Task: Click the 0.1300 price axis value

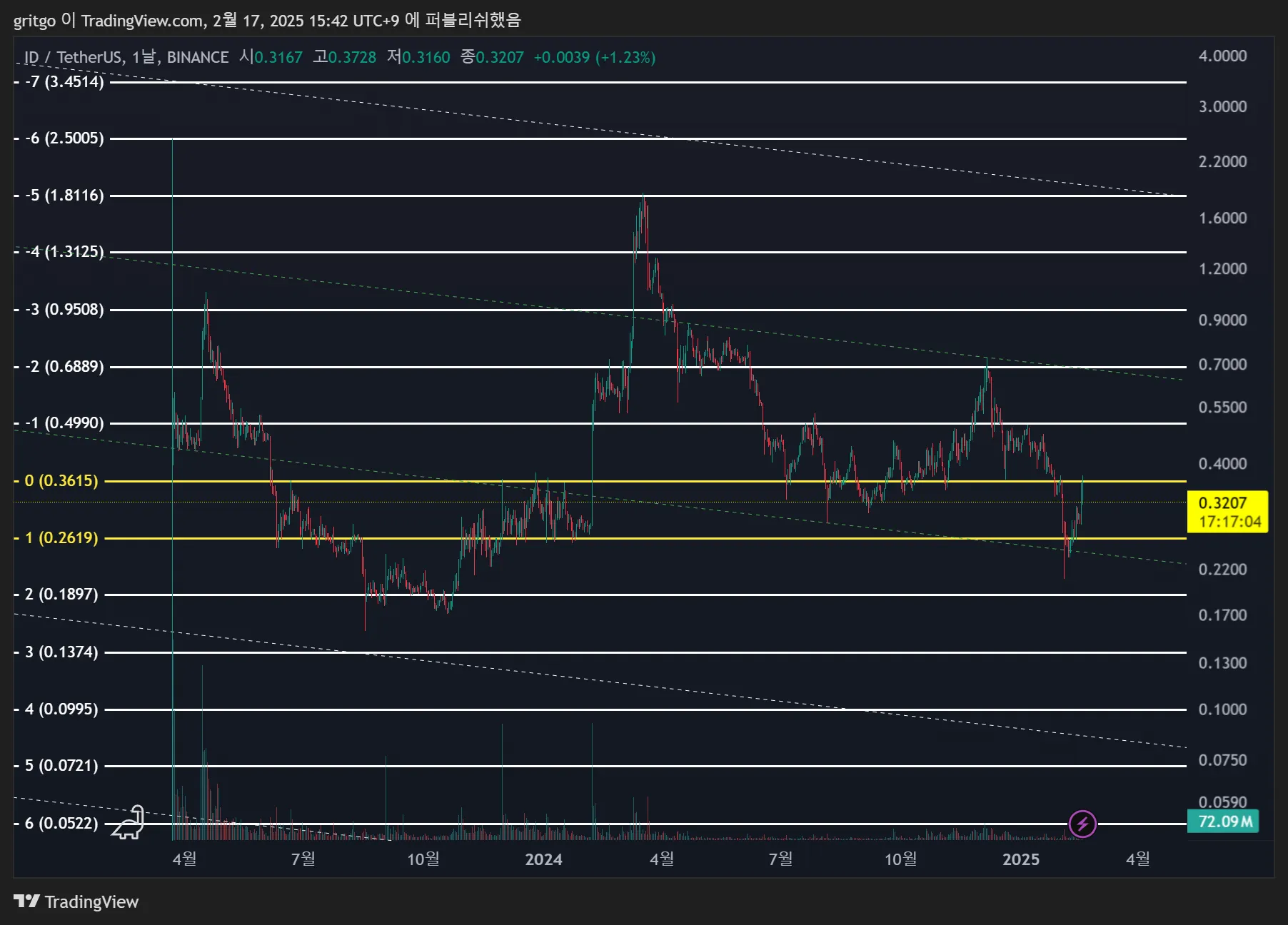Action: pyautogui.click(x=1222, y=662)
